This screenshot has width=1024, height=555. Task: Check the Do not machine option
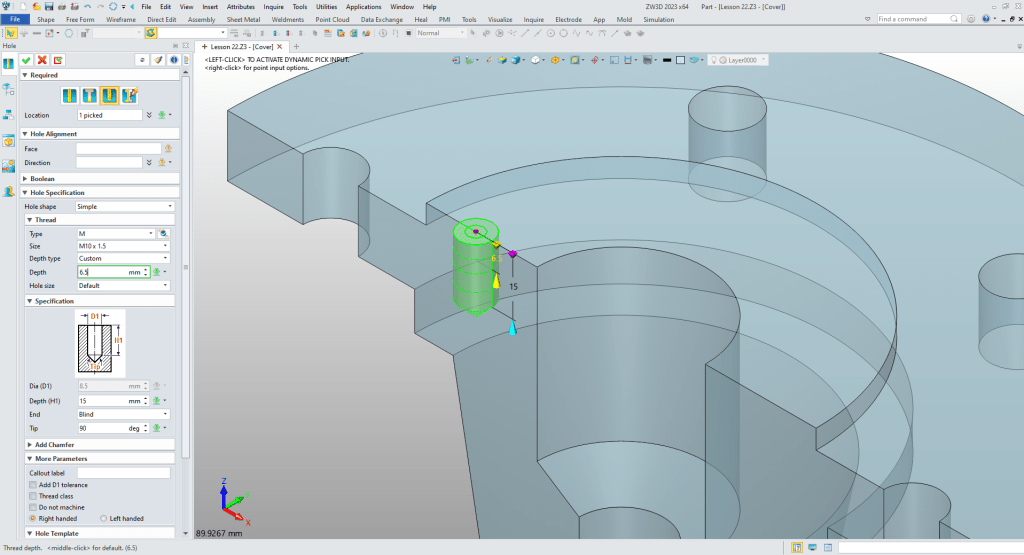click(x=33, y=507)
